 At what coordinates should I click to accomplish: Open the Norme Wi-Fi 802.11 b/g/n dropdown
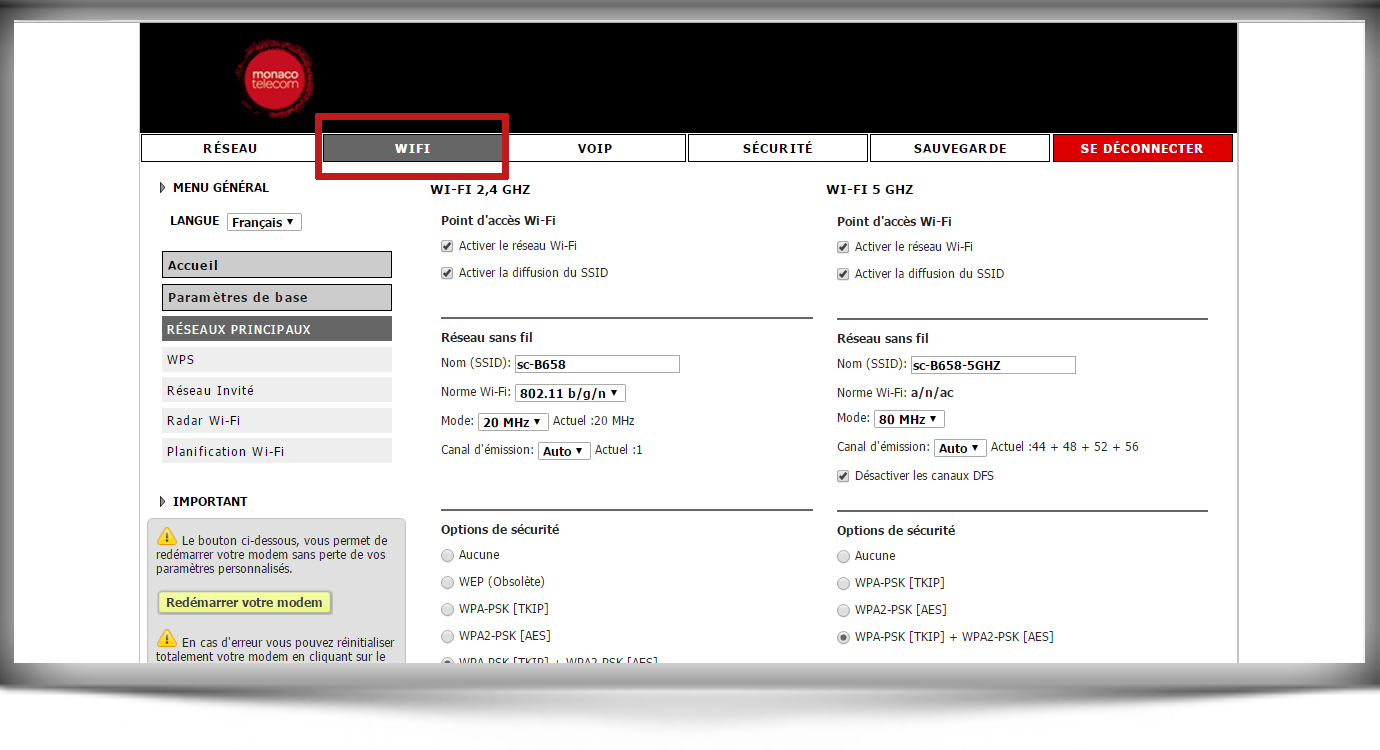pyautogui.click(x=571, y=393)
